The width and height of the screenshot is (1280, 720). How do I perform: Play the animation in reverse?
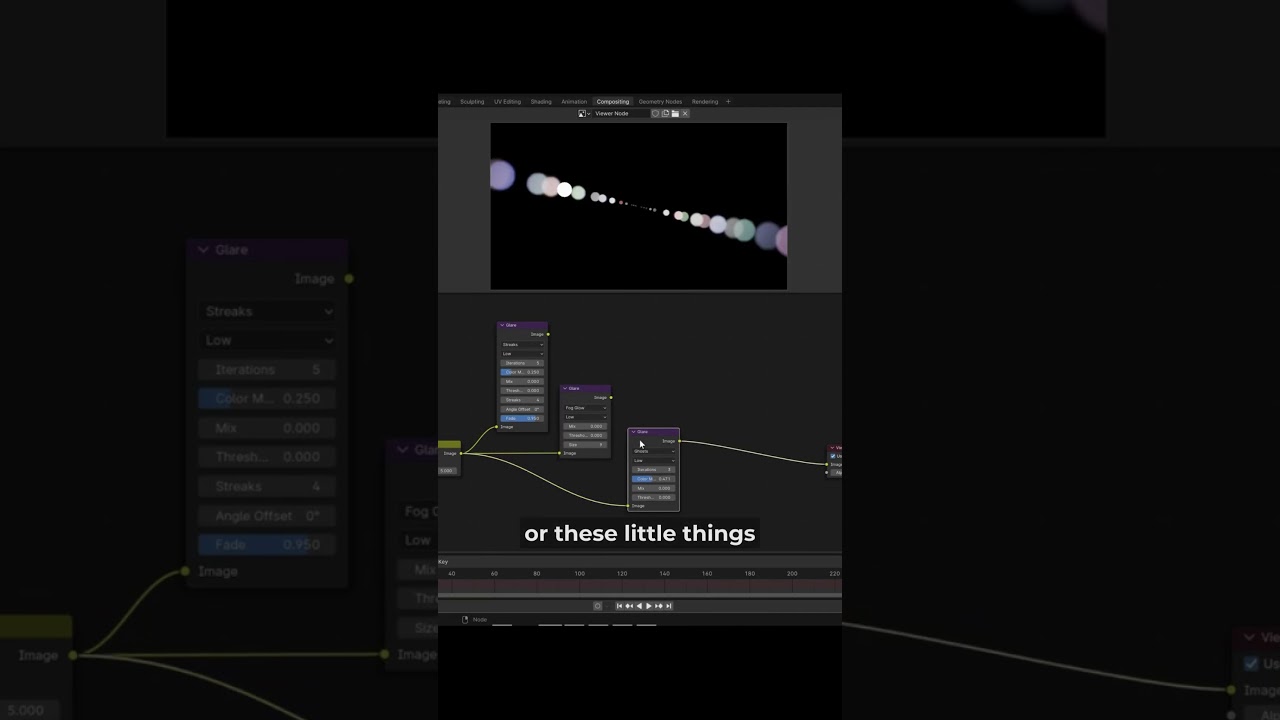pyautogui.click(x=639, y=606)
